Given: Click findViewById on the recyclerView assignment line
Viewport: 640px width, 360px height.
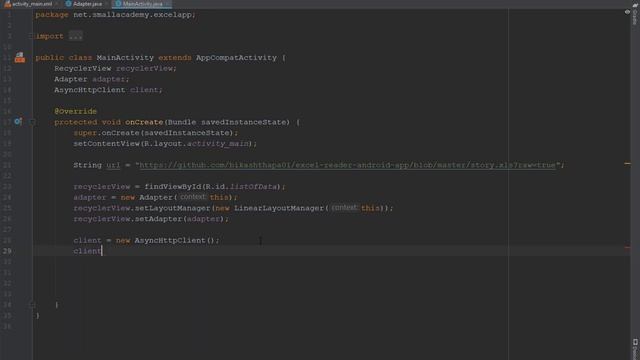Looking at the screenshot, I should [x=173, y=187].
